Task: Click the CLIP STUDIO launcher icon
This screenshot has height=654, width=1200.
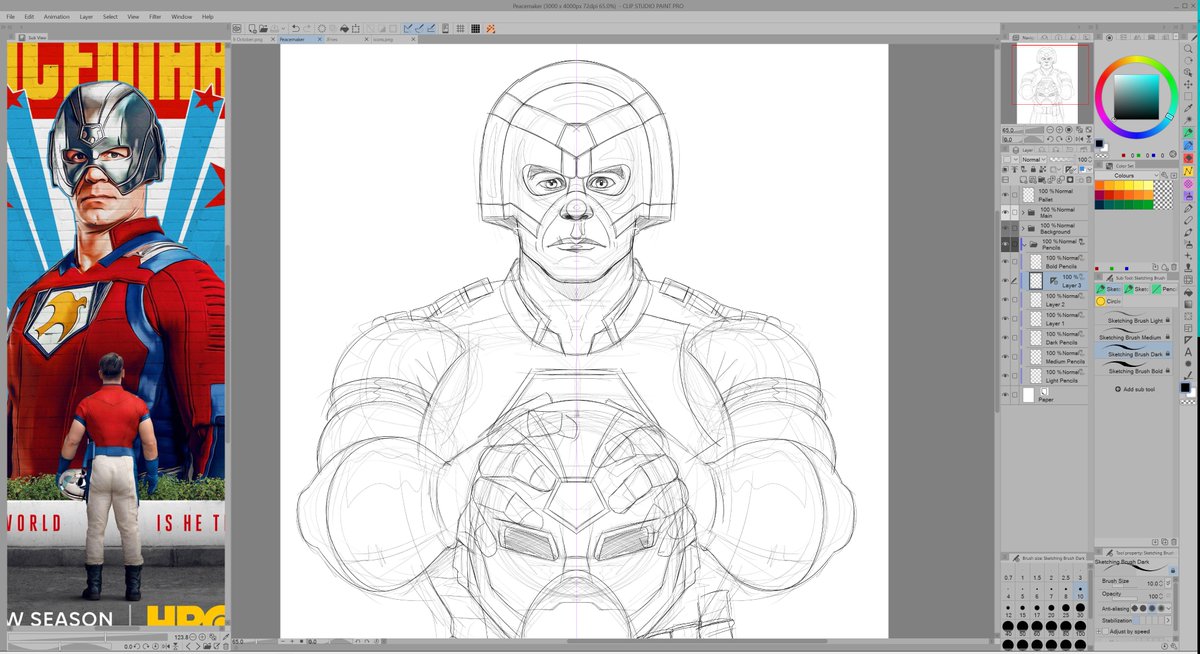Action: (x=235, y=29)
